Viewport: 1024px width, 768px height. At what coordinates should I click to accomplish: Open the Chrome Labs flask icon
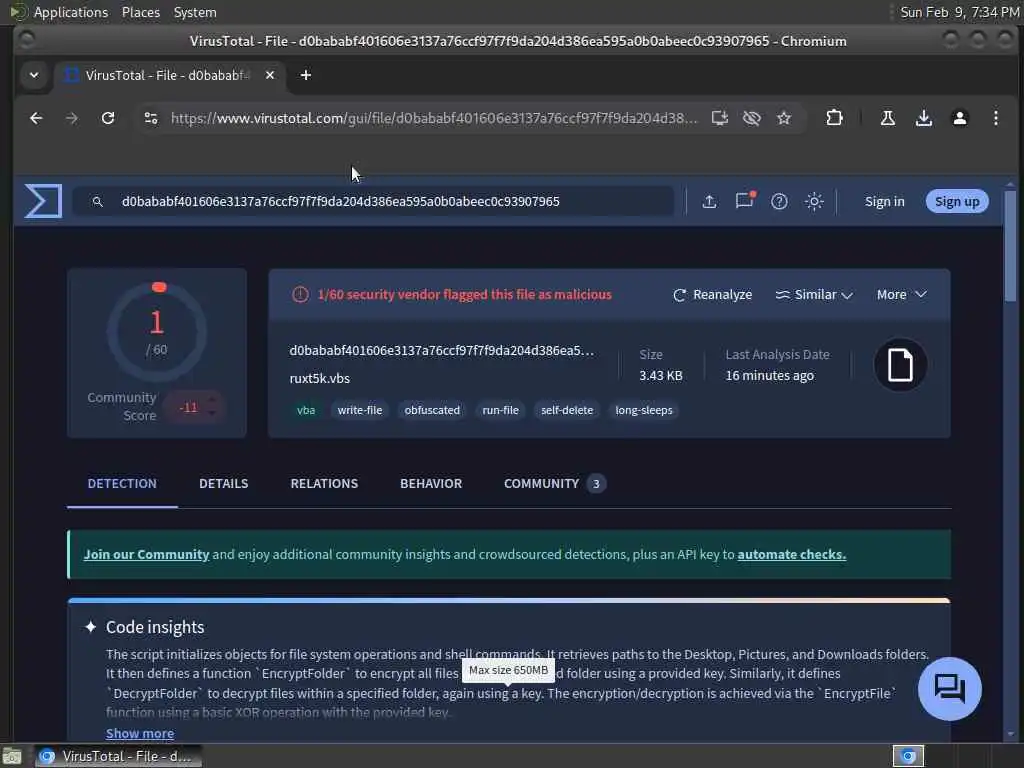(x=888, y=118)
